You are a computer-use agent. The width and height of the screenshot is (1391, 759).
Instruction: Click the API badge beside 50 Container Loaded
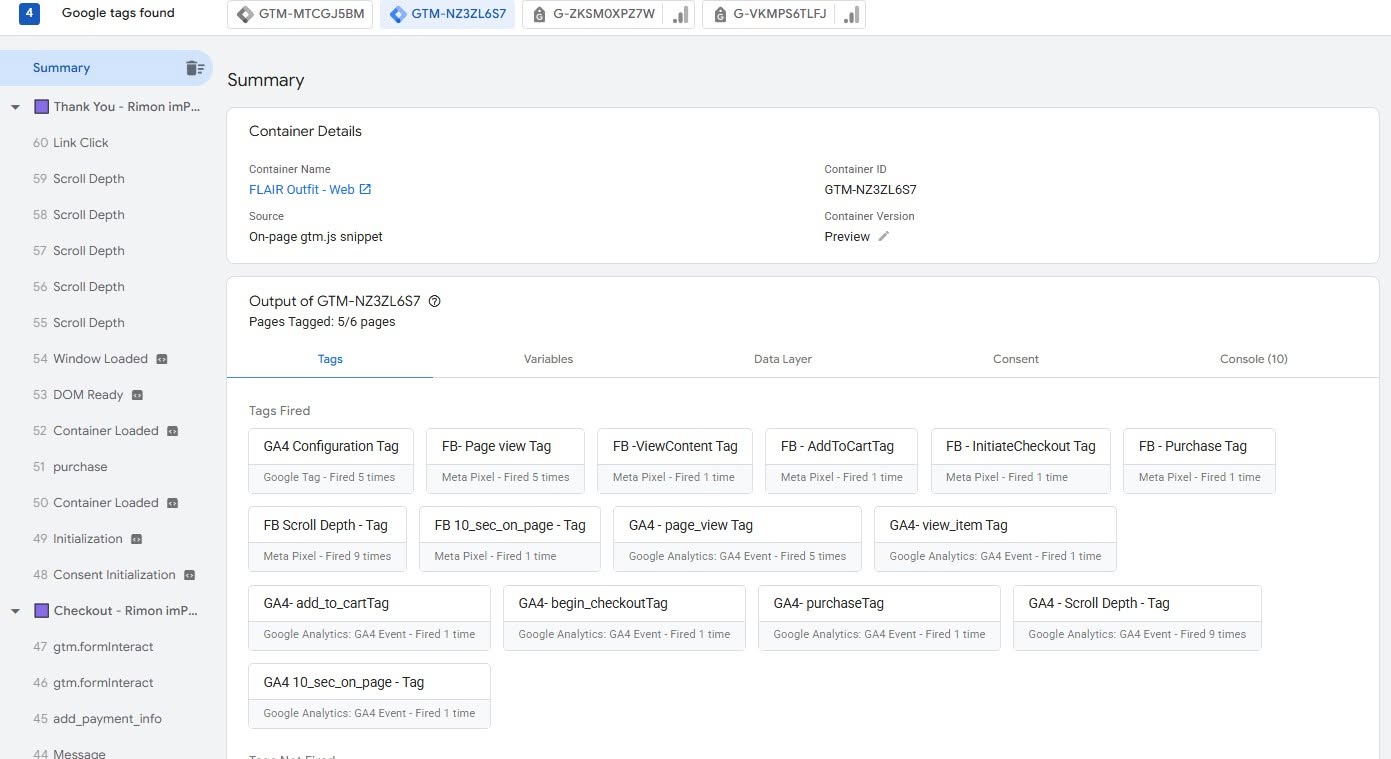(x=172, y=503)
